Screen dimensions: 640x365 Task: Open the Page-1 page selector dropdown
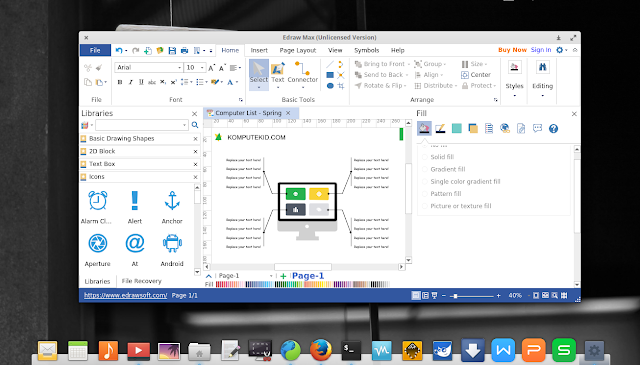(x=271, y=276)
